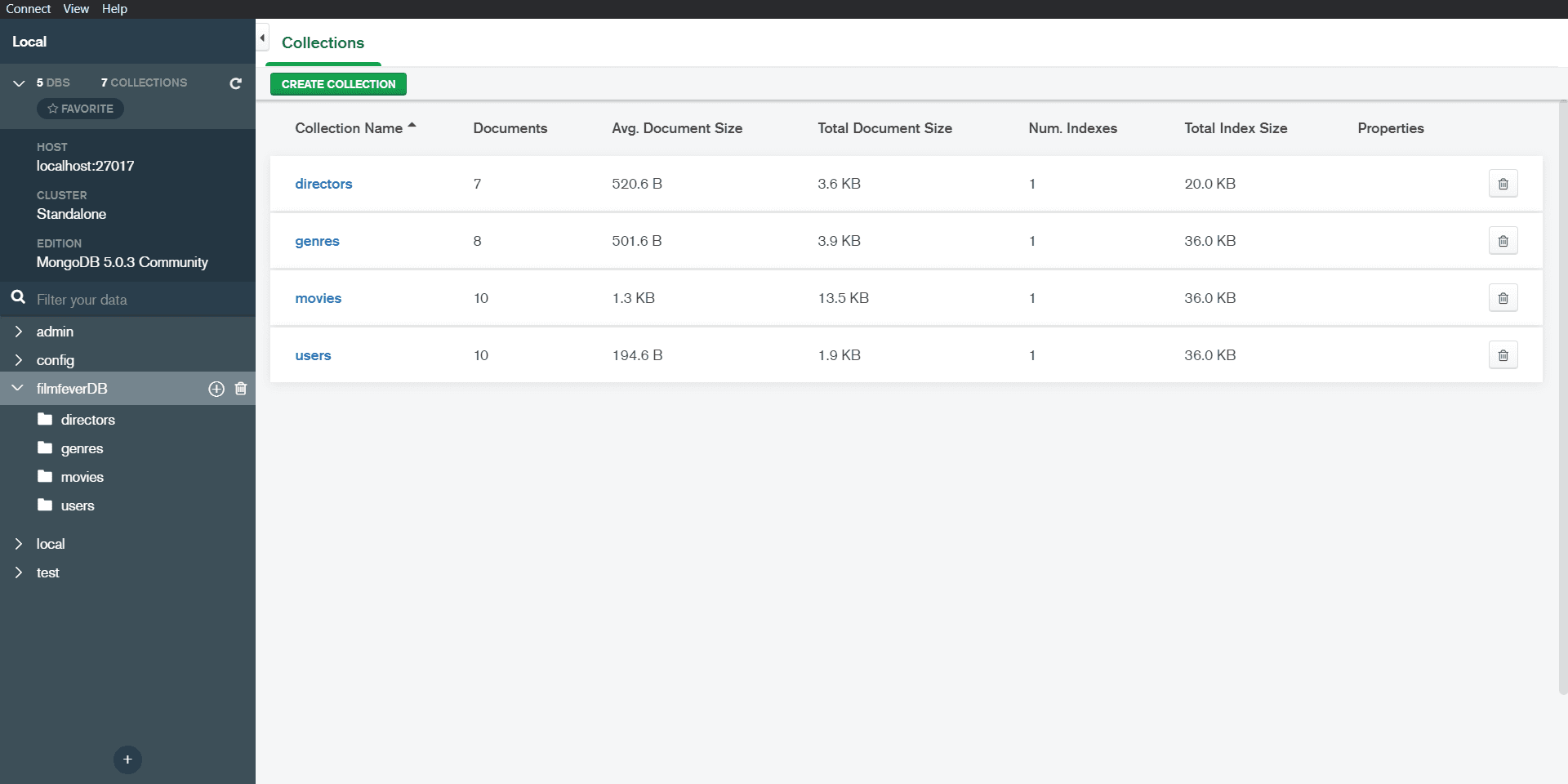1568x784 pixels.
Task: Click the create database plus button at sidebar bottom
Action: click(127, 759)
